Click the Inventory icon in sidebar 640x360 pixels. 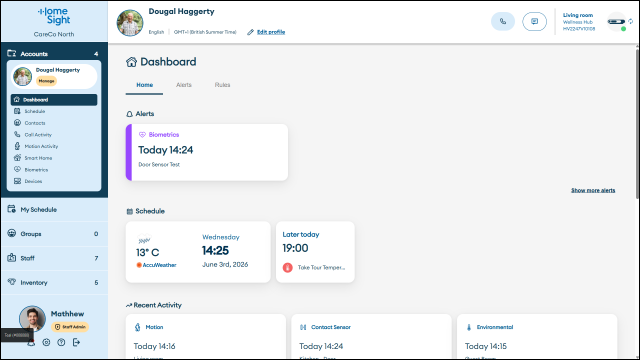[x=11, y=282]
